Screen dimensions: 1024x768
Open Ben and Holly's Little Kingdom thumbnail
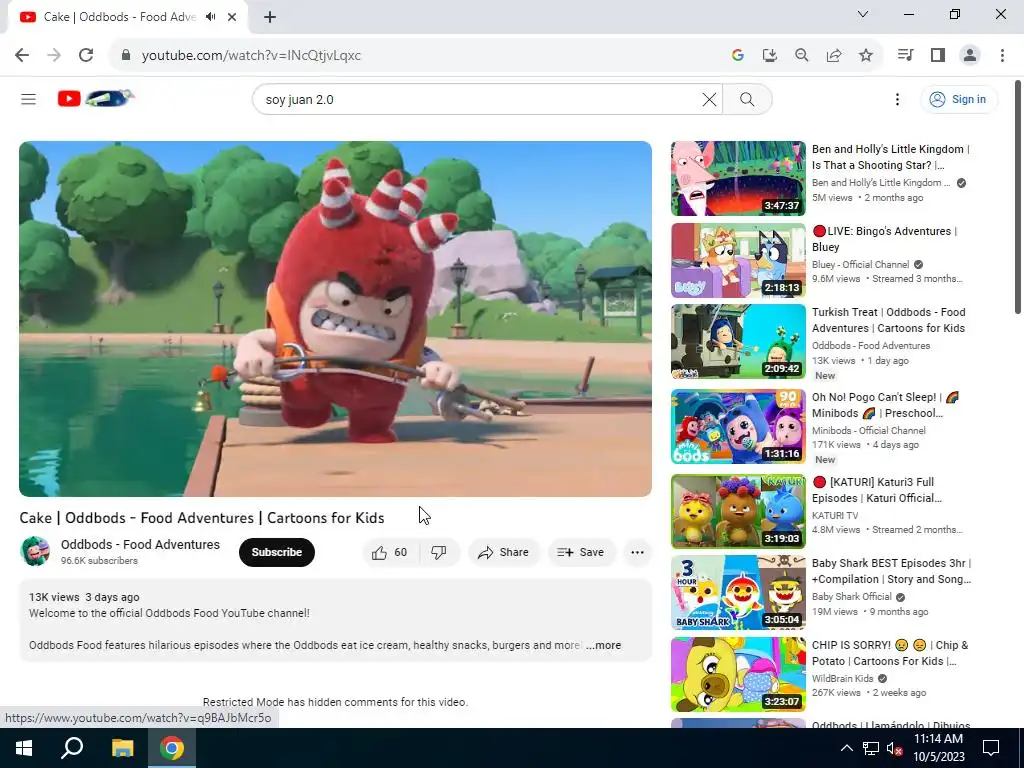pyautogui.click(x=738, y=178)
